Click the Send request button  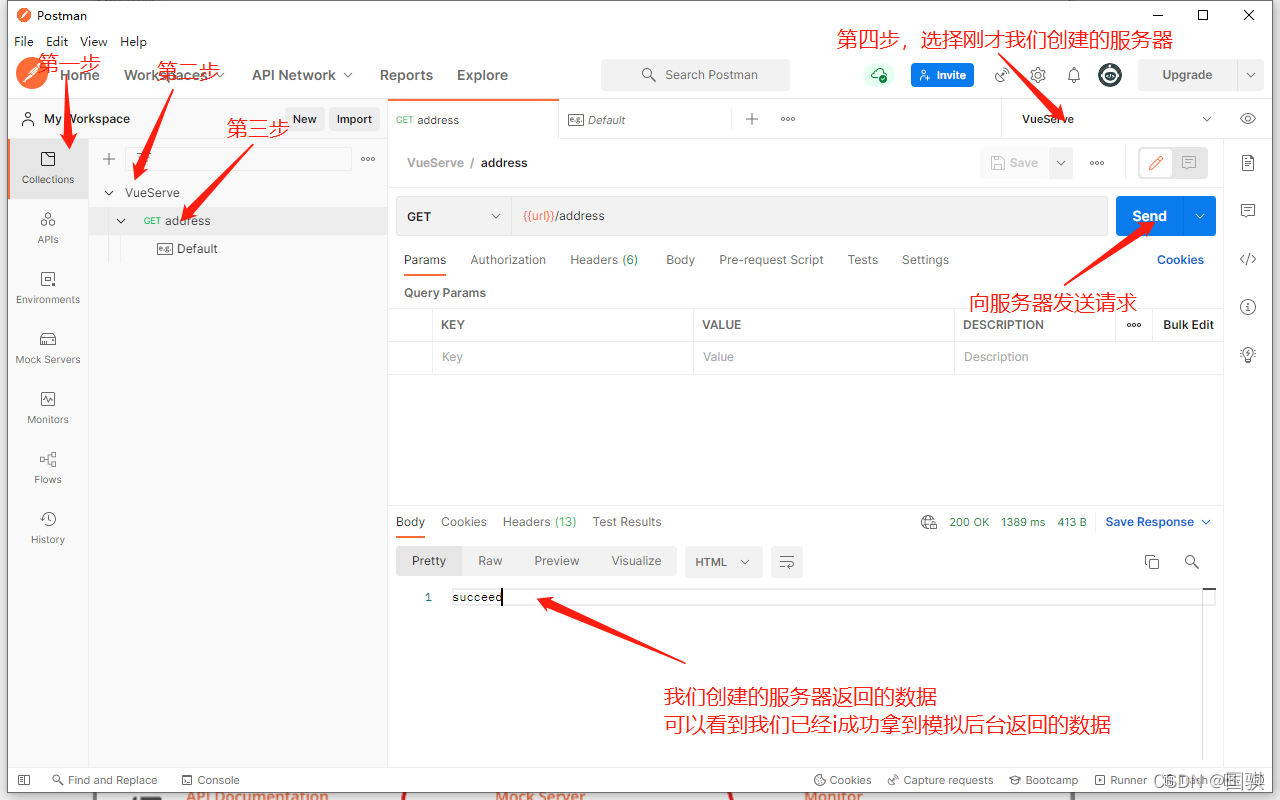click(x=1149, y=216)
